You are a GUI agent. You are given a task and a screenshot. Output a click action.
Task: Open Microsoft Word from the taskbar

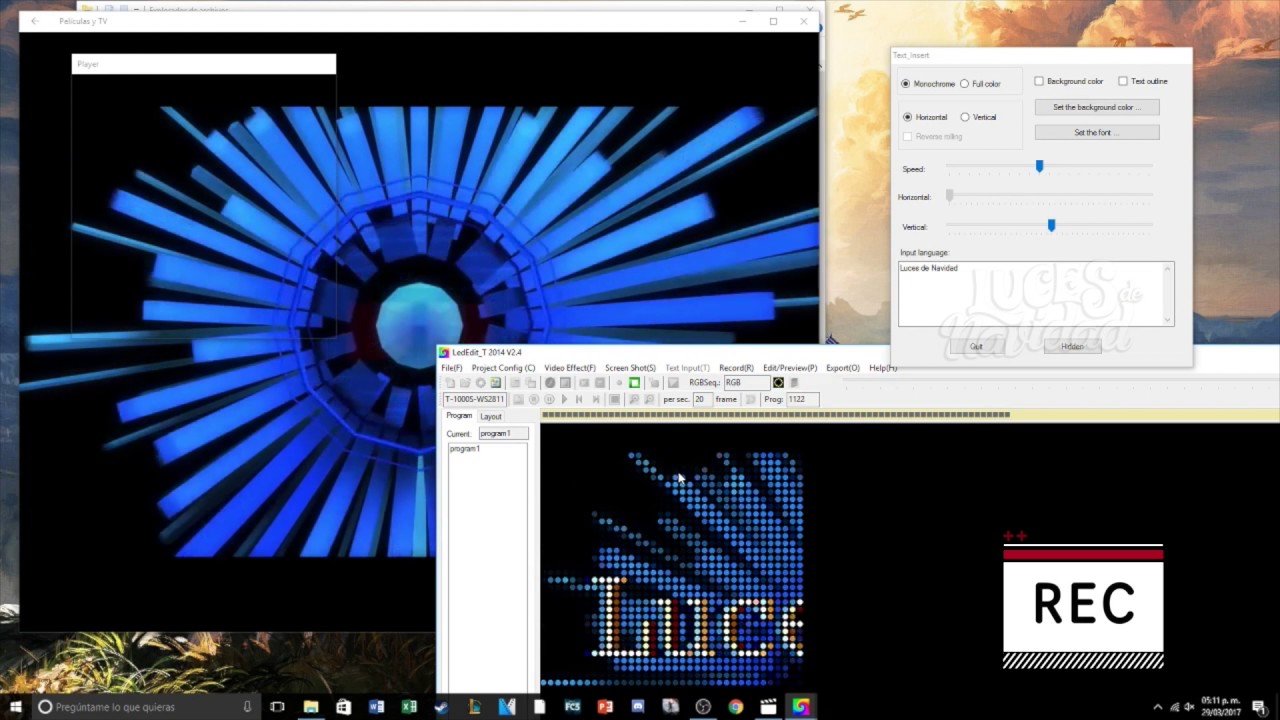coord(376,707)
